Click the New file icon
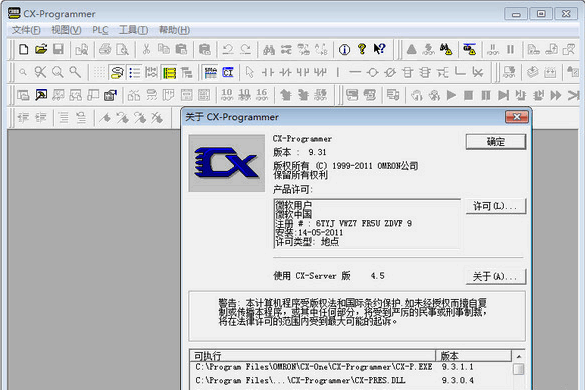 tap(24, 49)
